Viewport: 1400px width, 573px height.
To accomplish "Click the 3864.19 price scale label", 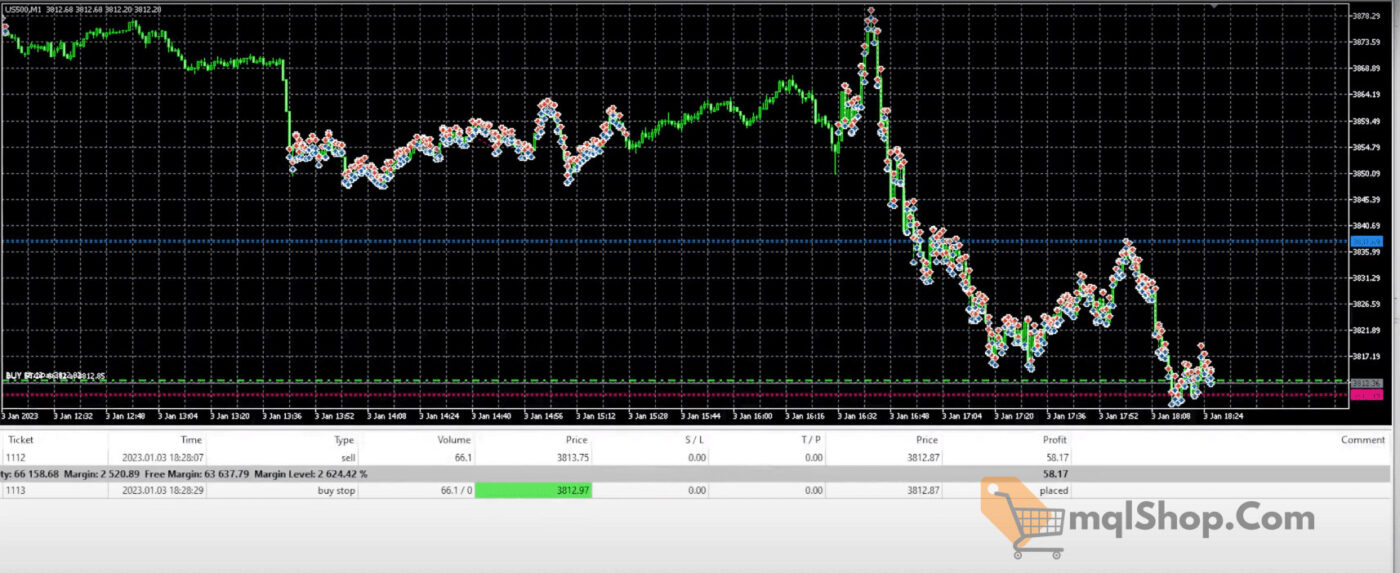I will click(x=1367, y=95).
